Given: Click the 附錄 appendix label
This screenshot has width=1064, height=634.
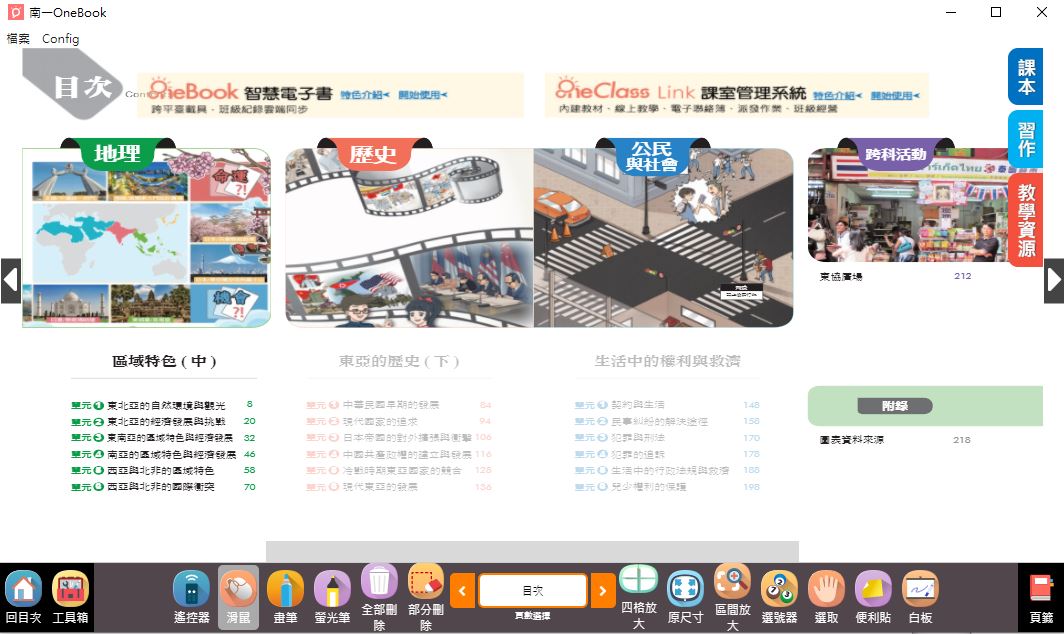Looking at the screenshot, I should (895, 406).
